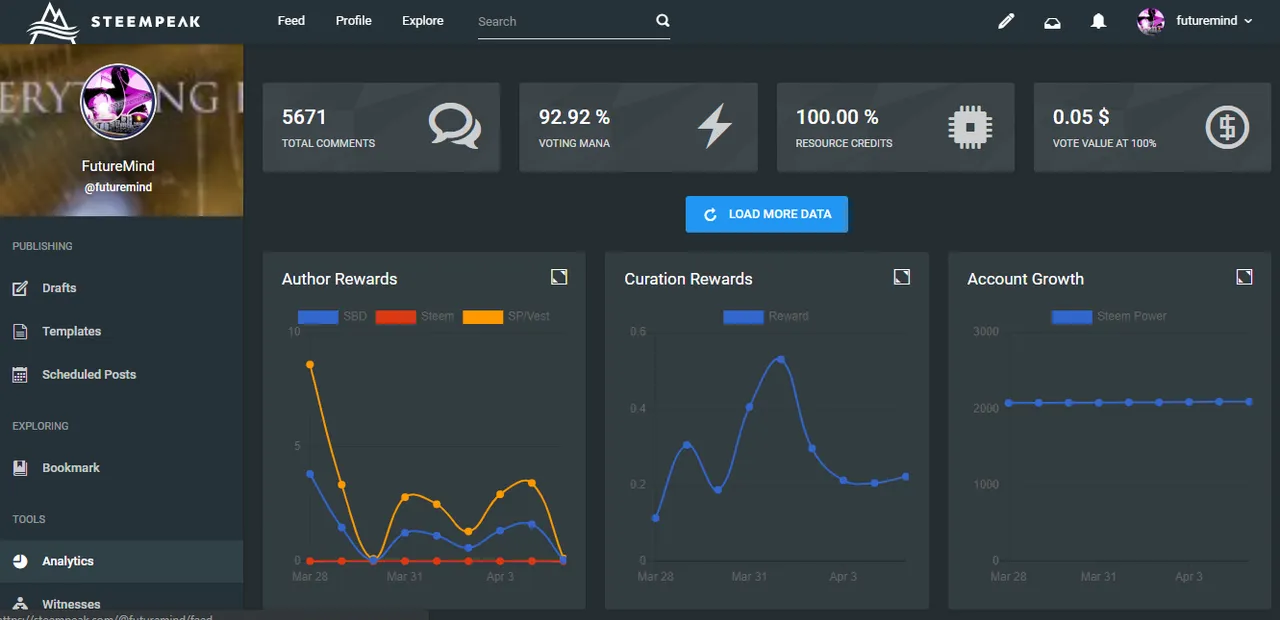The width and height of the screenshot is (1280, 620).
Task: Click the Analytics pie chart icon
Action: (20, 561)
